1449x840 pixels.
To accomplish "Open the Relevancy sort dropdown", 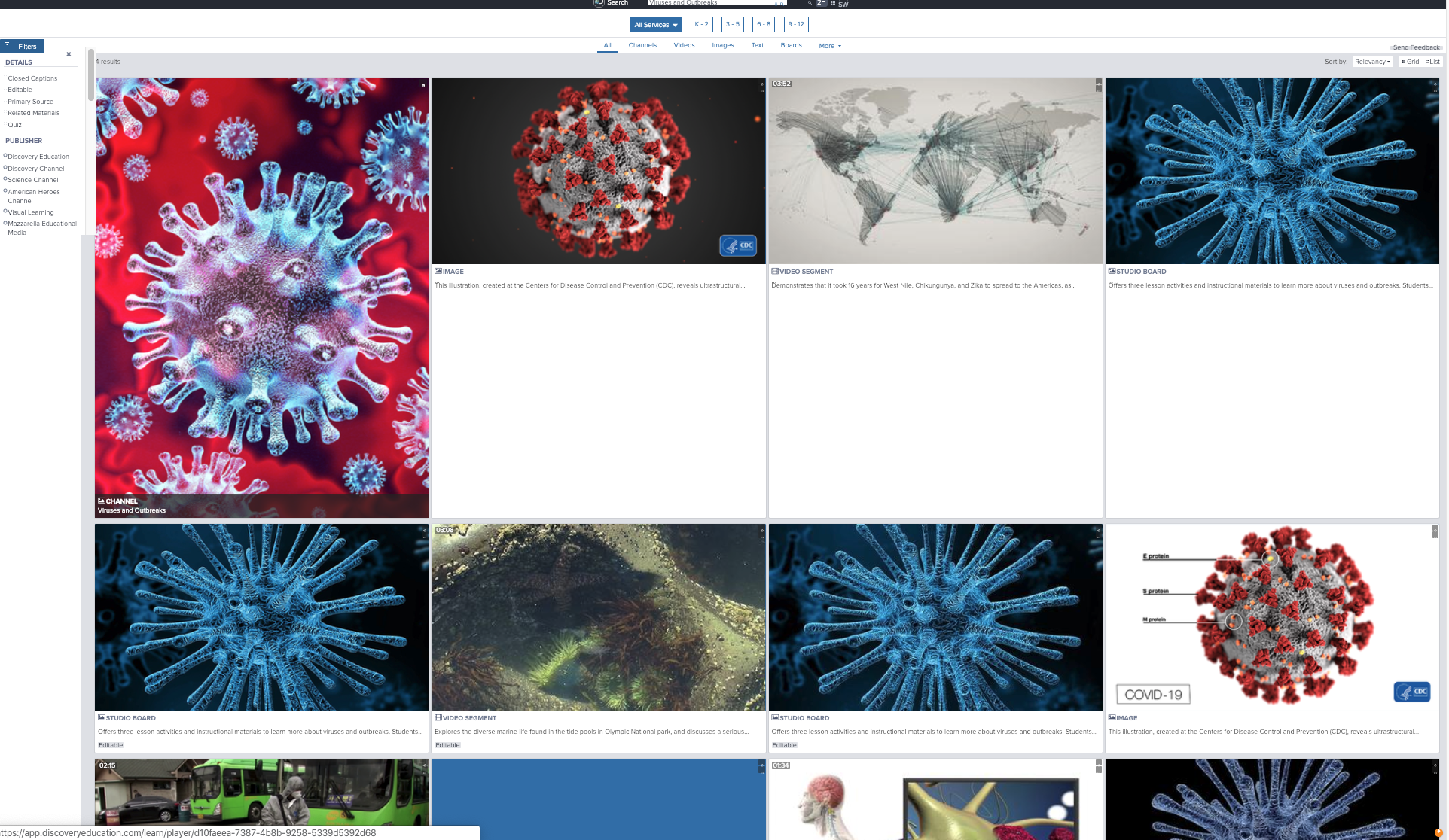I will coord(1372,62).
